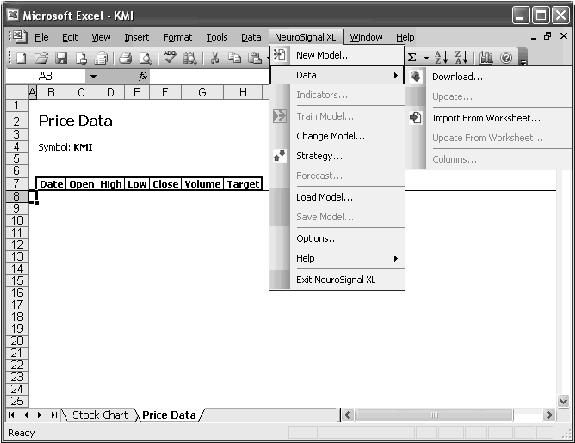Click the Save floppy disk icon
This screenshot has width=575, height=443.
61,58
